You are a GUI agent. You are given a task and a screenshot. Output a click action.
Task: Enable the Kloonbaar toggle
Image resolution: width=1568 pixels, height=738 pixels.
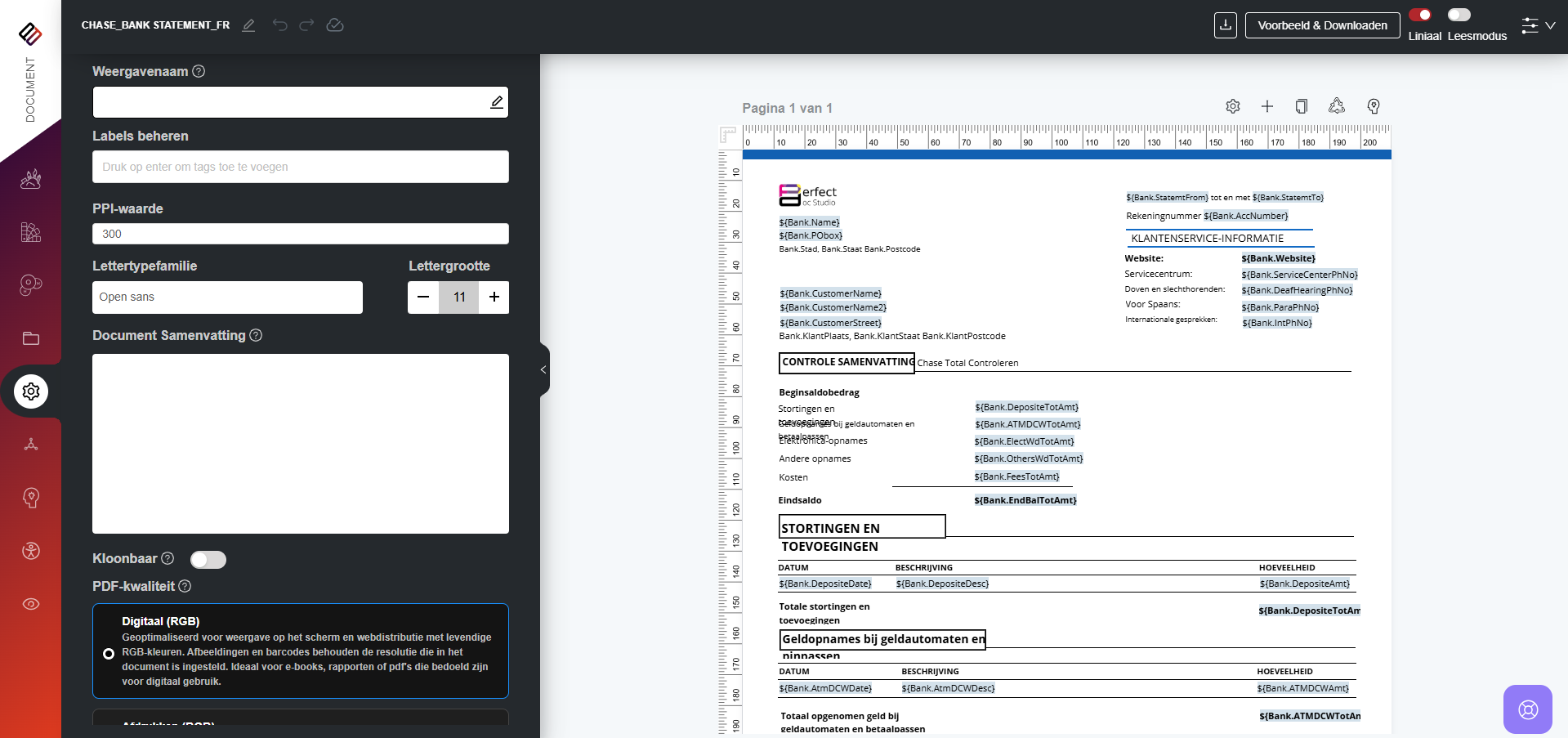click(x=208, y=559)
